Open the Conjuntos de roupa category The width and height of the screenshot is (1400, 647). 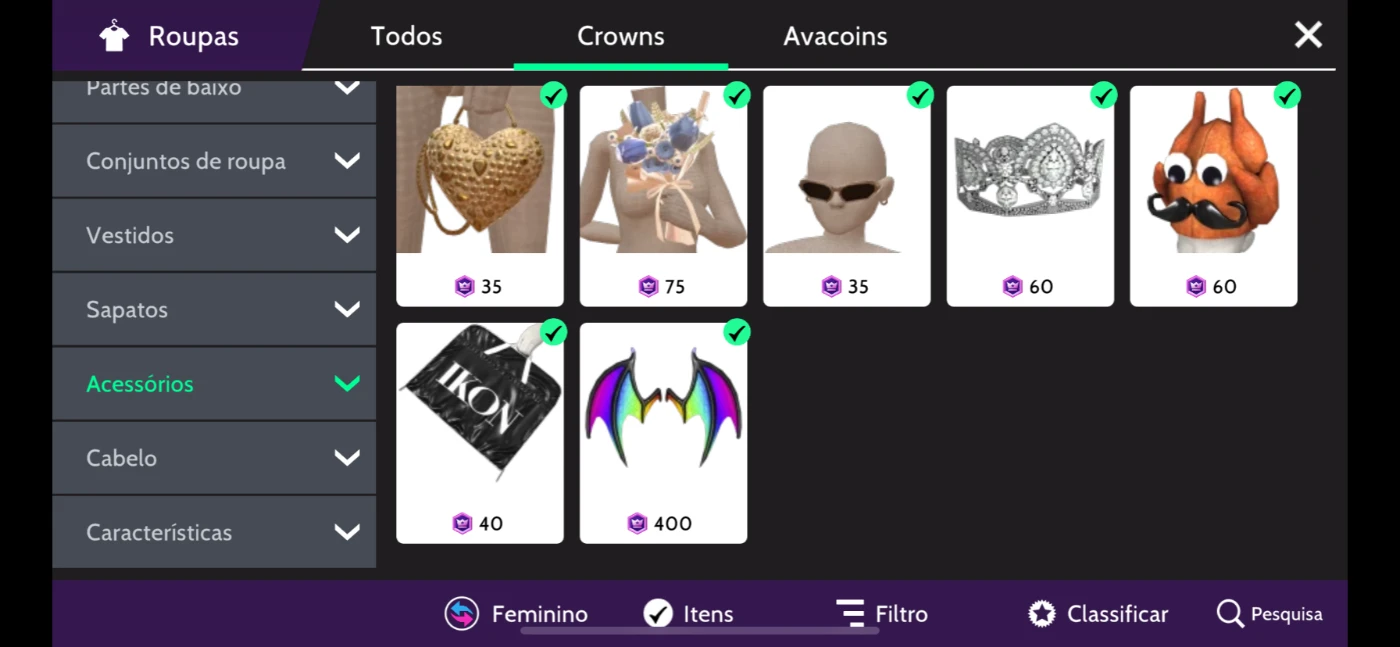214,161
